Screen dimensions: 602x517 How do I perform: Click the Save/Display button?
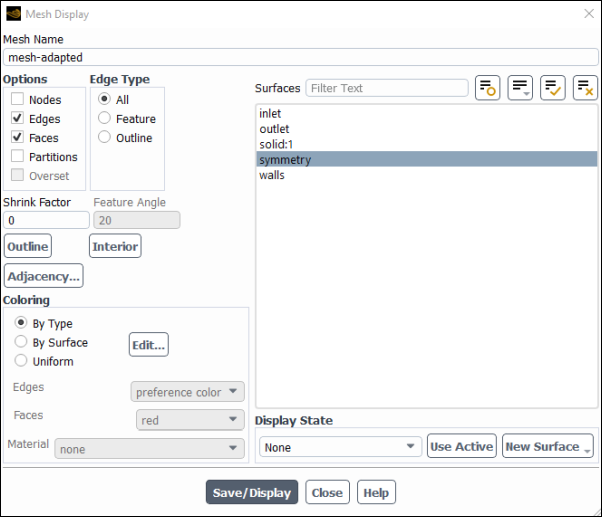point(252,492)
